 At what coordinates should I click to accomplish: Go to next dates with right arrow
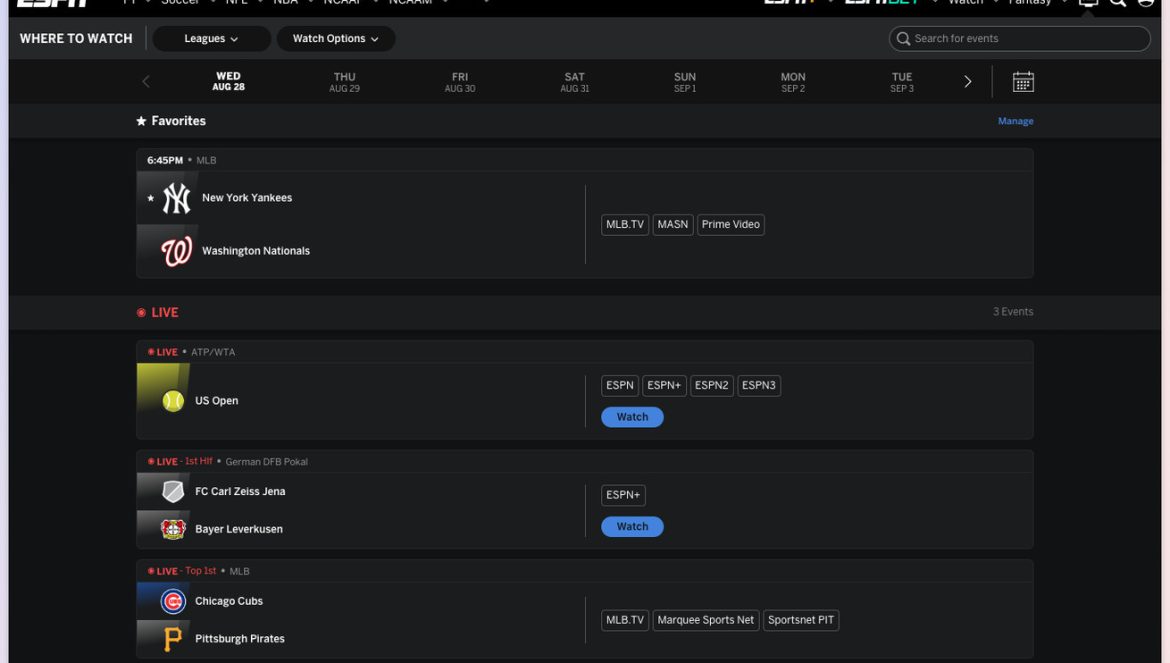(x=968, y=82)
